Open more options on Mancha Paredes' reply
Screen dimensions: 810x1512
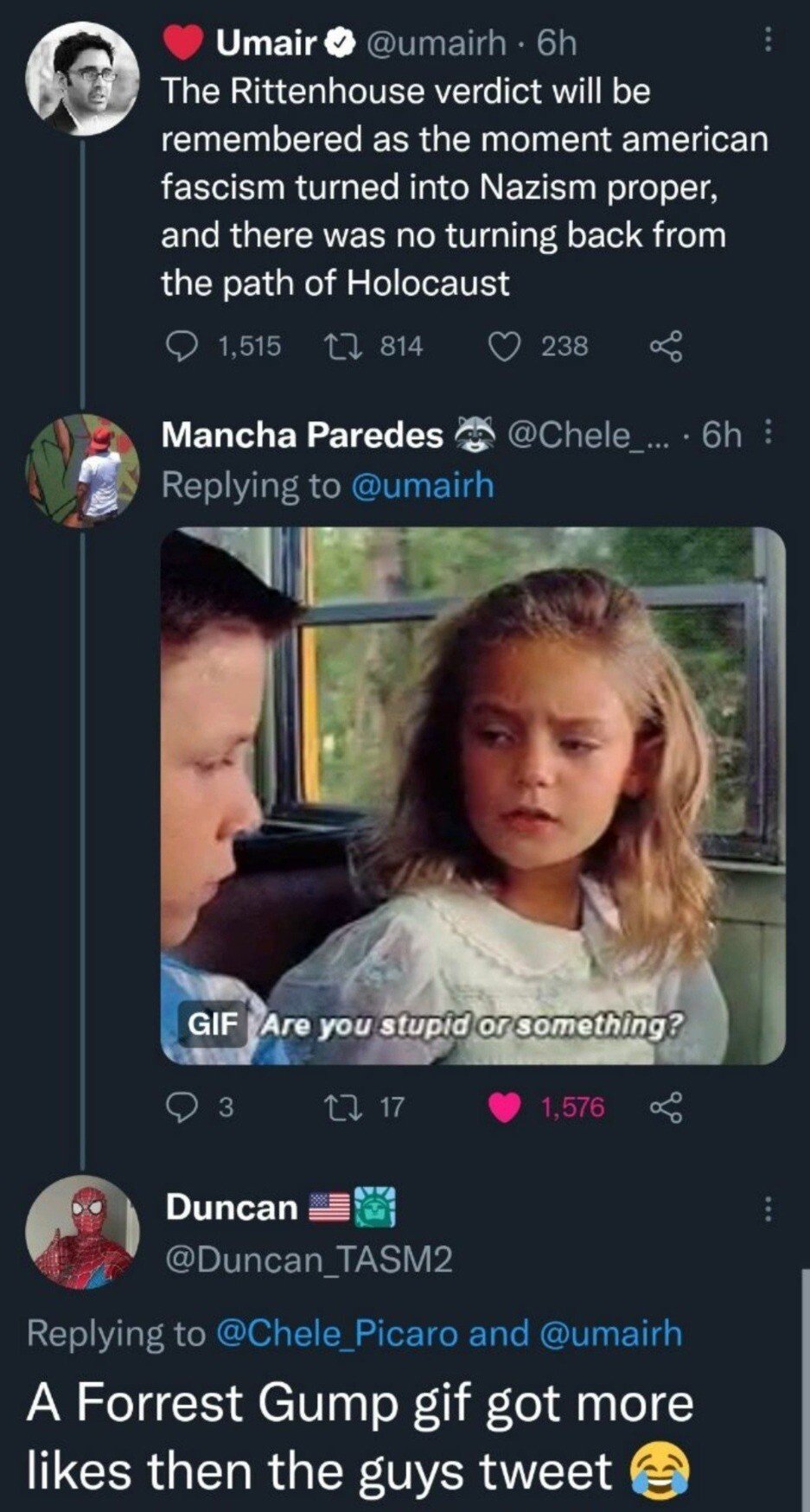pyautogui.click(x=769, y=432)
